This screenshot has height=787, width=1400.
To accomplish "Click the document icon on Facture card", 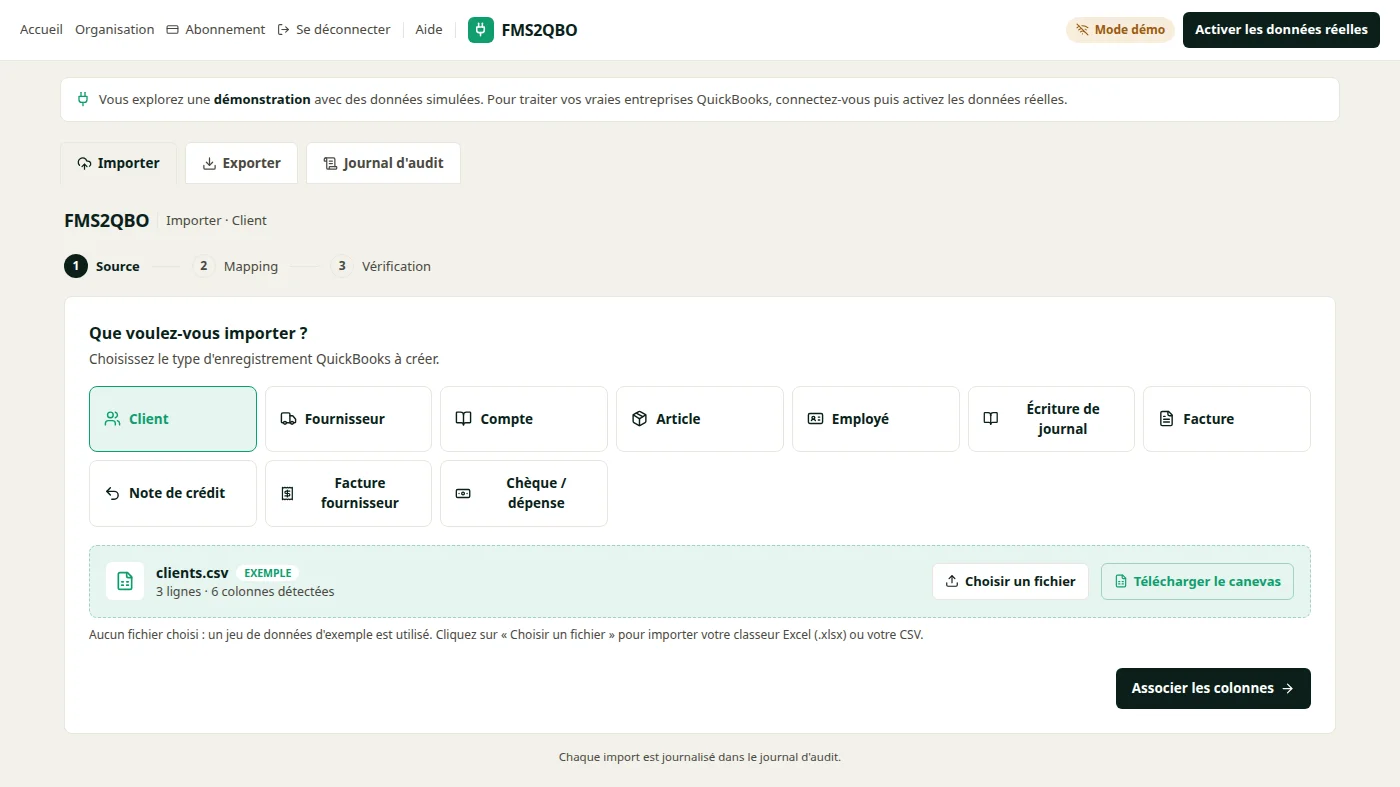I will [1166, 419].
